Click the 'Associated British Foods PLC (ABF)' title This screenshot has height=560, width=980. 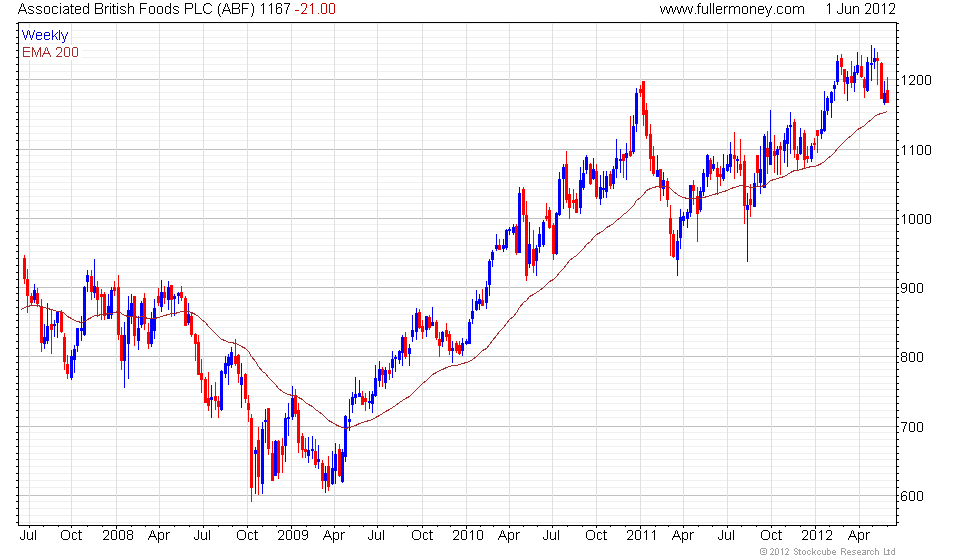tap(136, 9)
